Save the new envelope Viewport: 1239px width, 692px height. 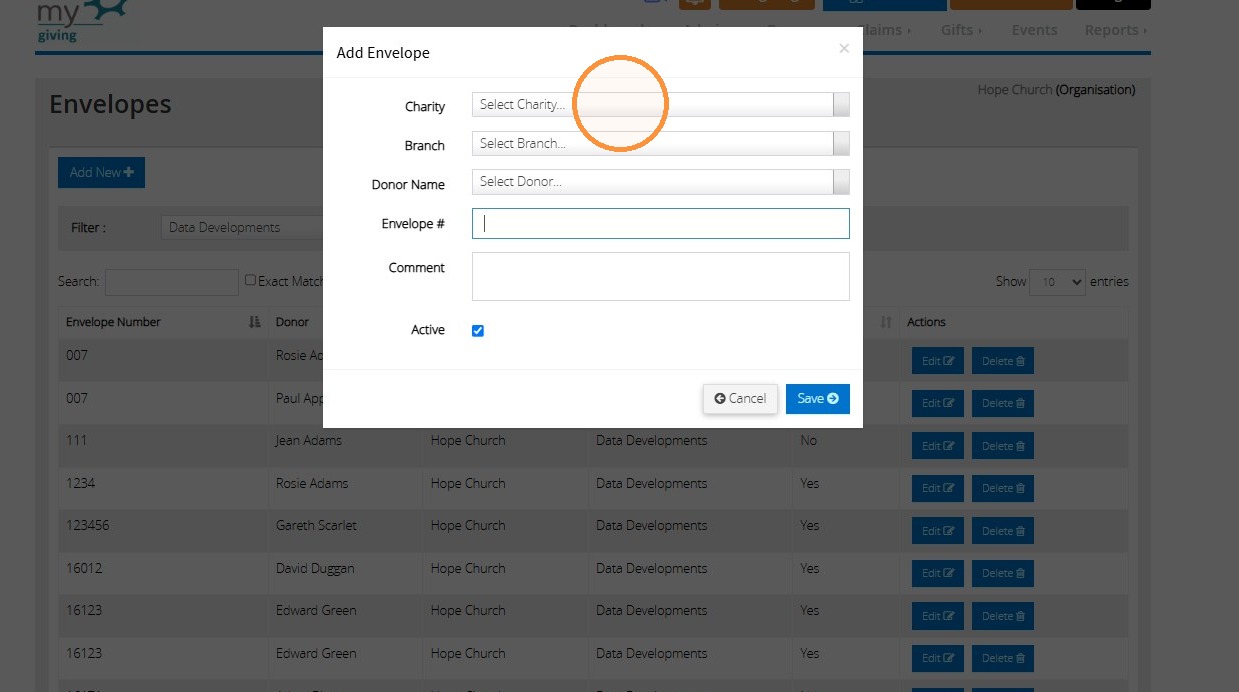point(818,398)
